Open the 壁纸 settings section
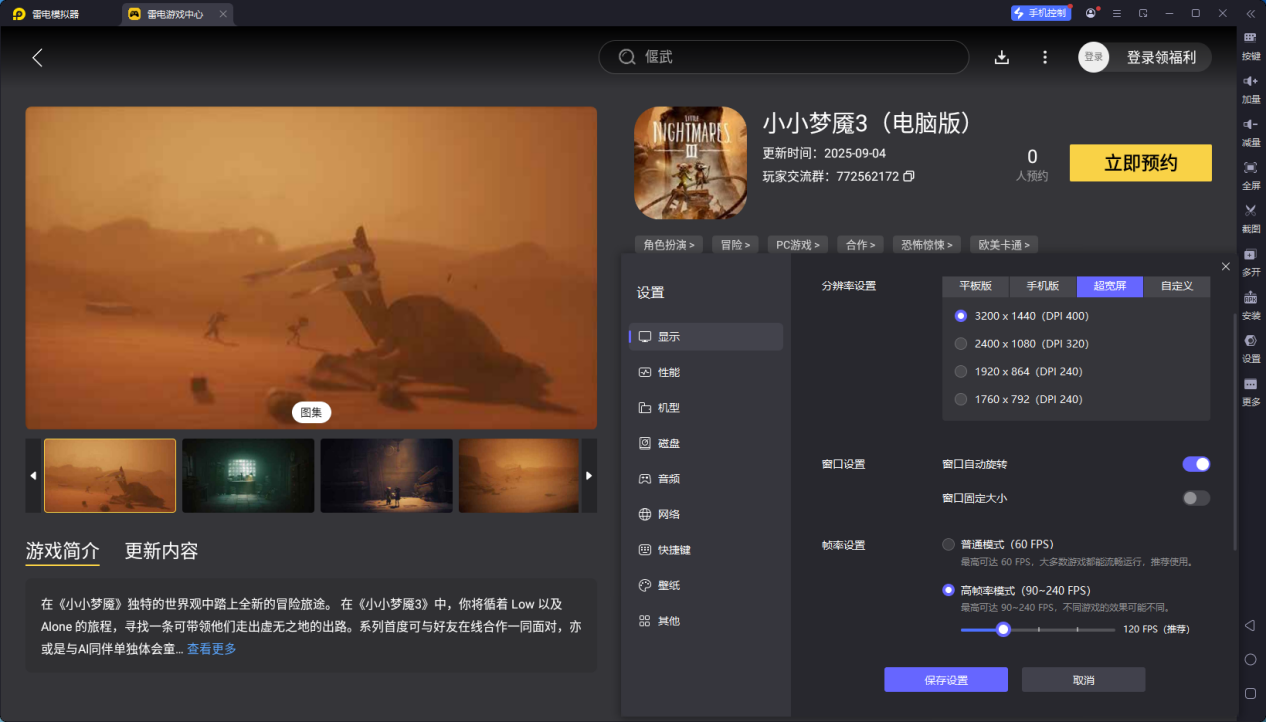This screenshot has height=722, width=1266. point(706,585)
